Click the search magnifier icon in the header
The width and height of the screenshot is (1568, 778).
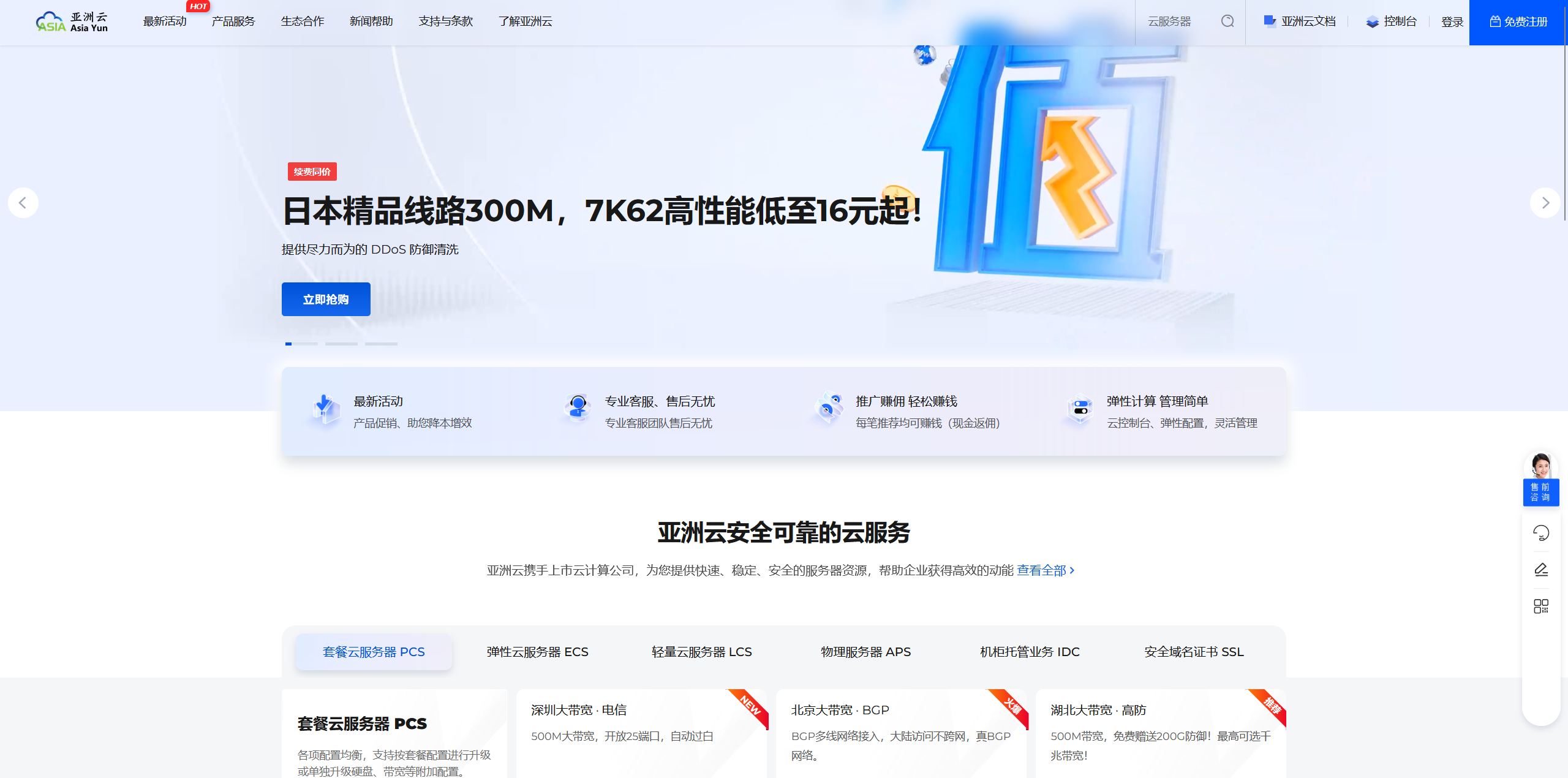point(1227,21)
